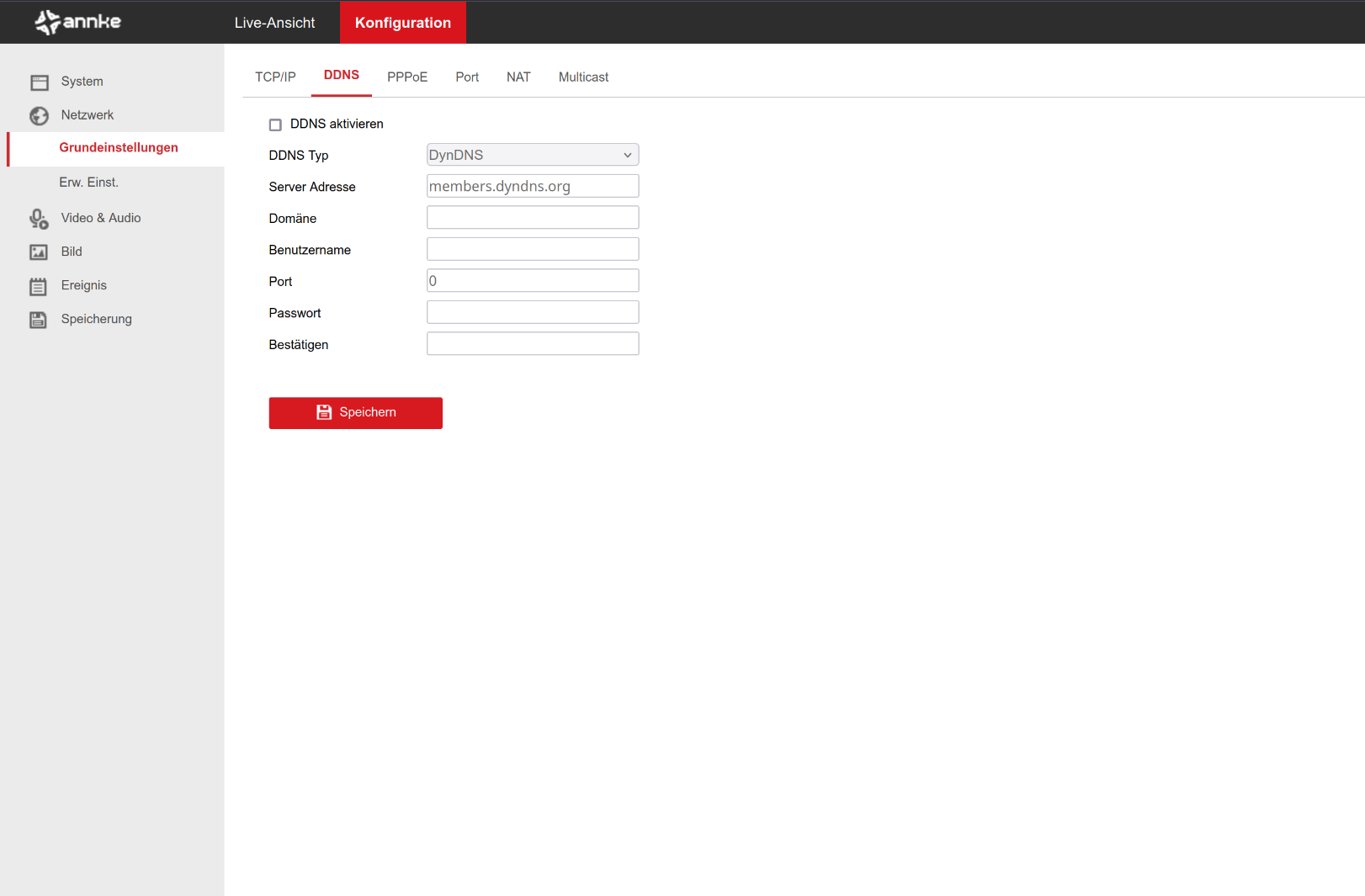The image size is (1365, 896).
Task: Click the Server Adresse field
Action: pyautogui.click(x=532, y=186)
